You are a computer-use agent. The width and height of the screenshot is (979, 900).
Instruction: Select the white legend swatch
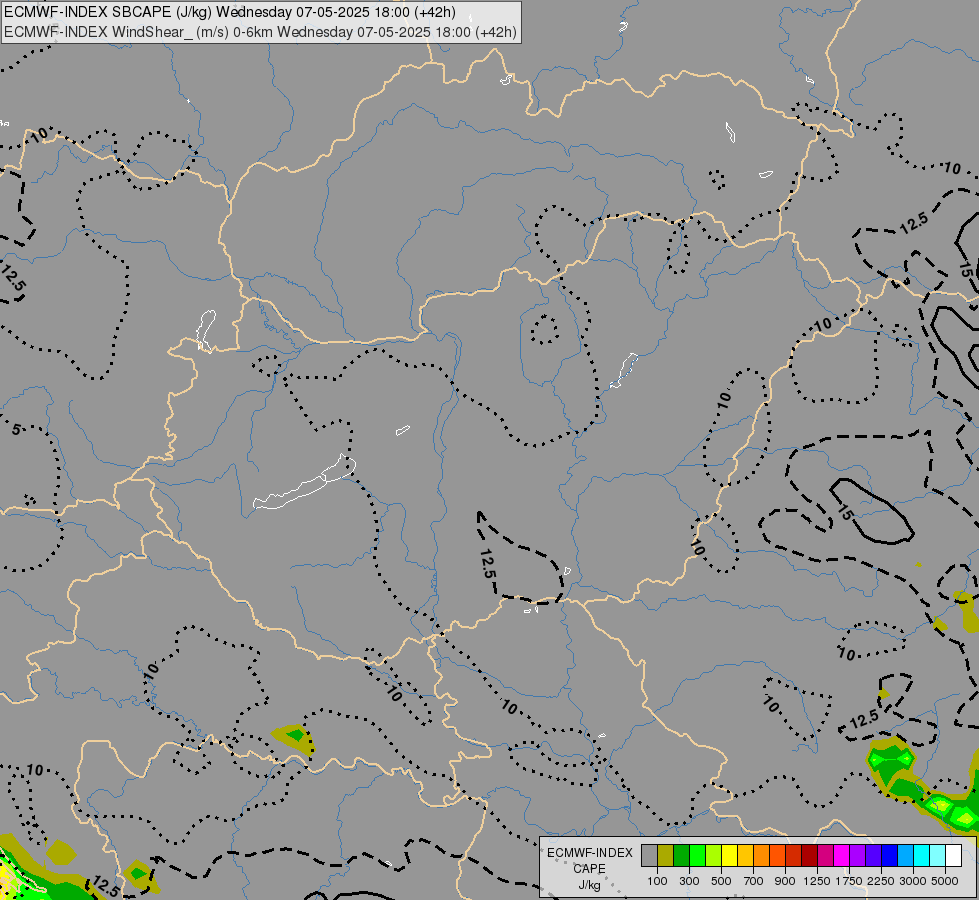(x=953, y=855)
